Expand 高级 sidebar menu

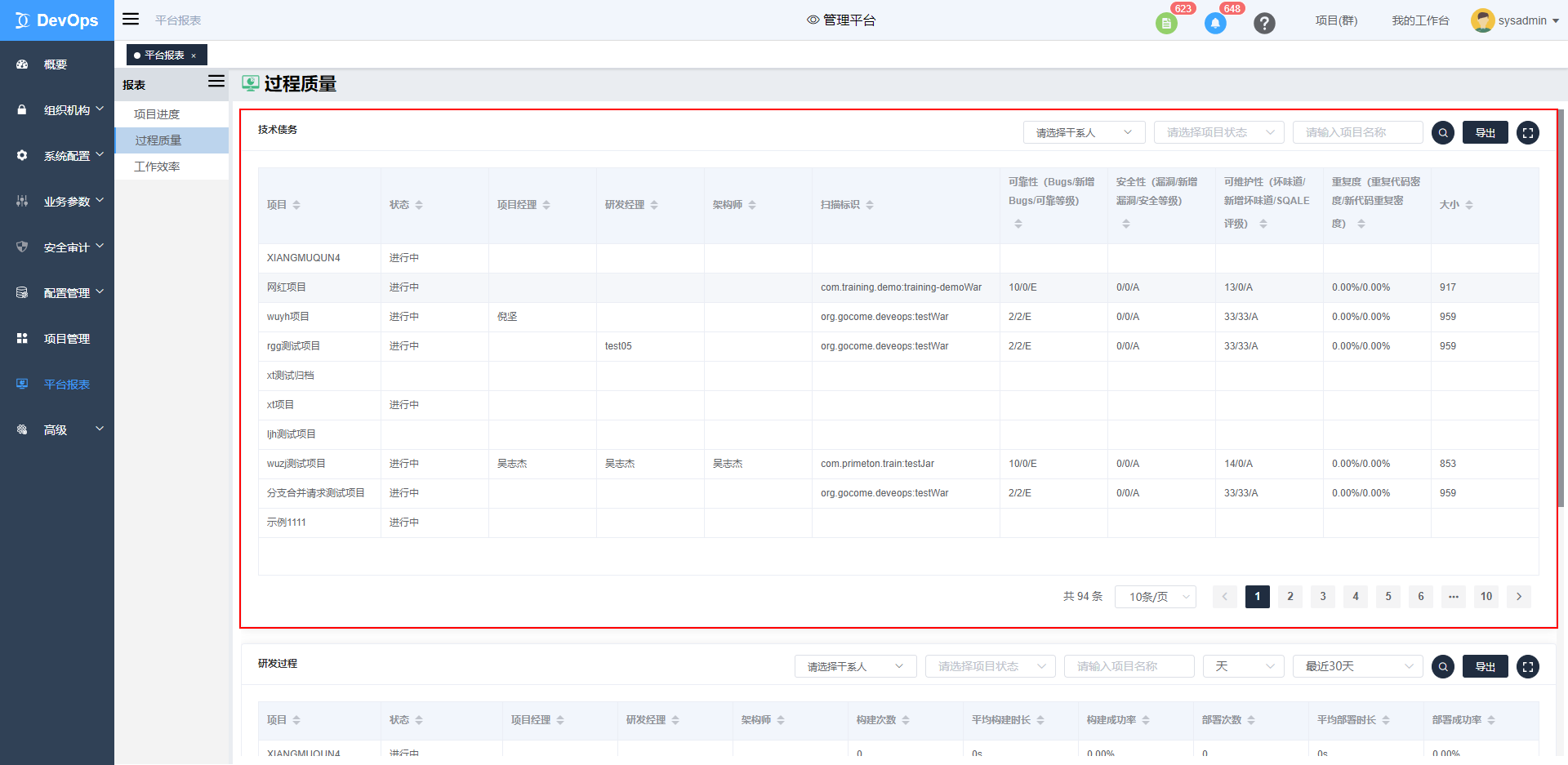point(57,430)
